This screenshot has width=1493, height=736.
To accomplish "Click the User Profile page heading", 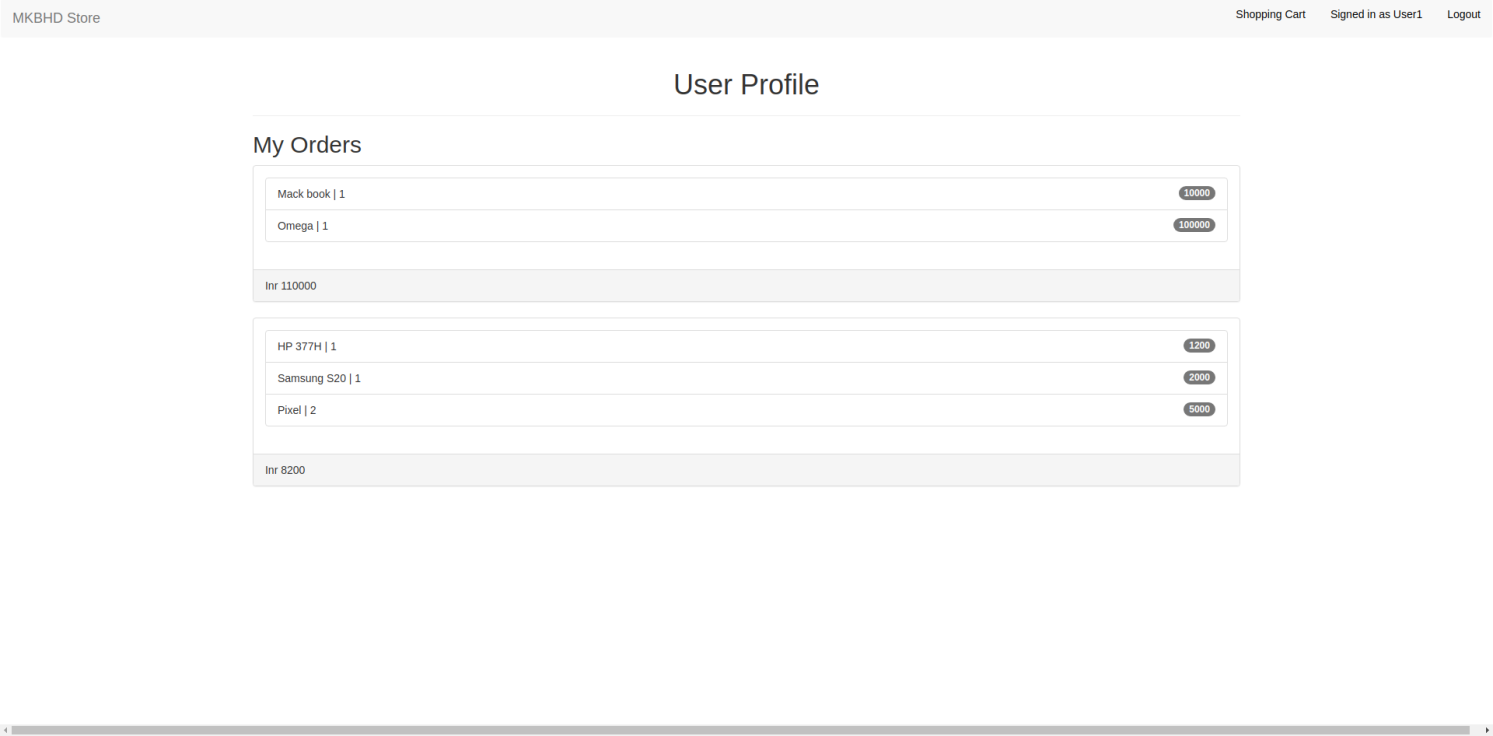I will click(x=746, y=84).
